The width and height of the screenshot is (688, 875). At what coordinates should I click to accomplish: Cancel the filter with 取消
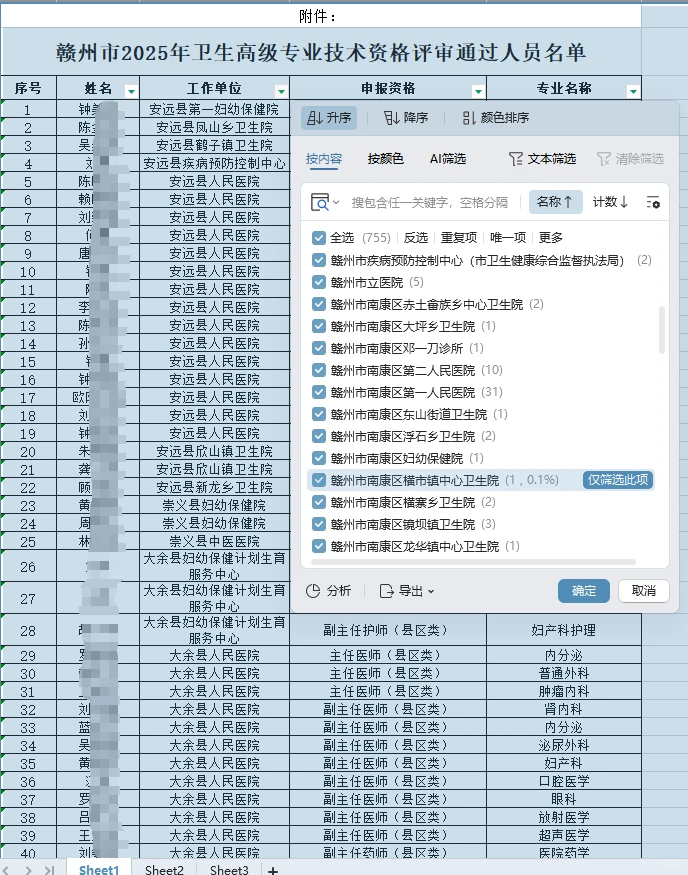tap(643, 591)
